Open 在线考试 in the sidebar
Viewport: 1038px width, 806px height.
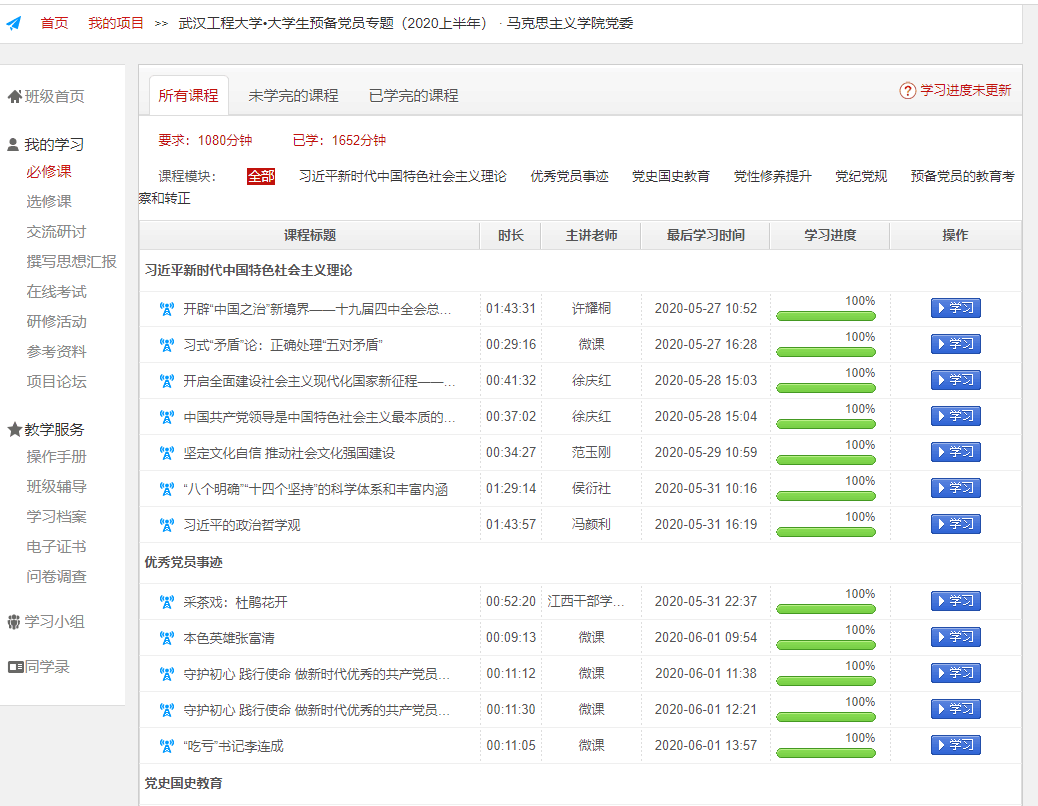click(56, 292)
